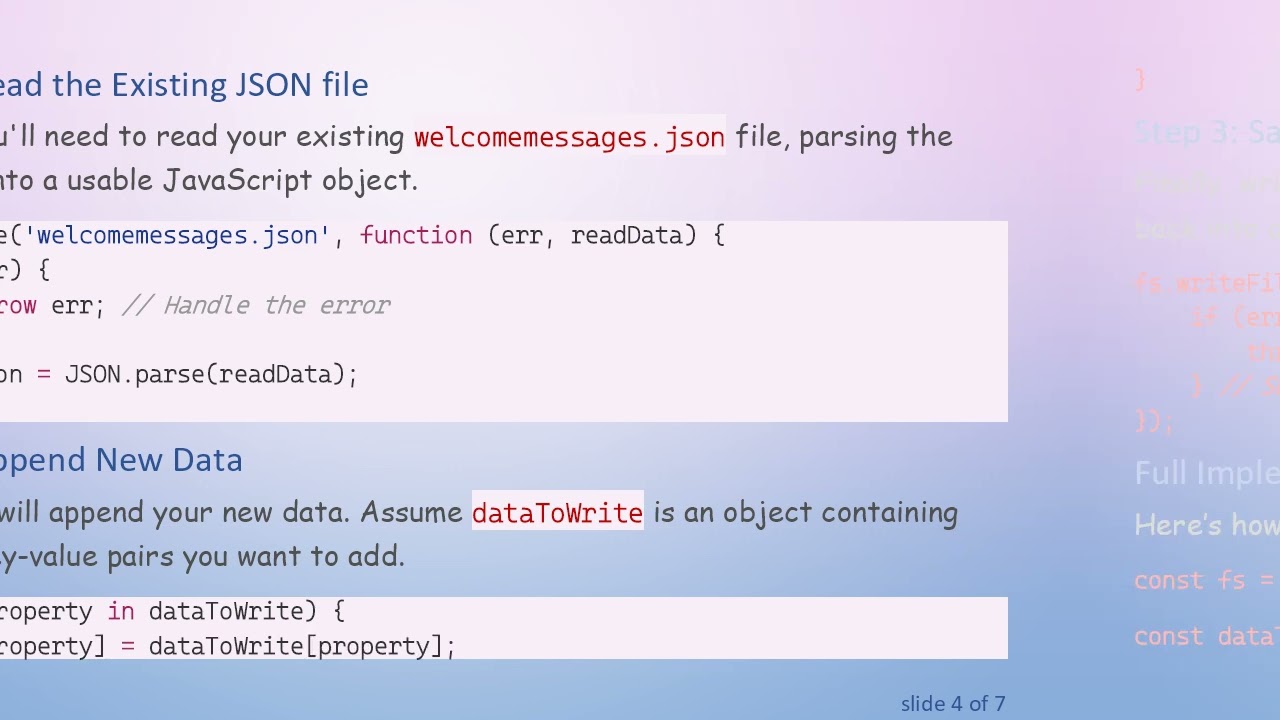Click the red welcomemessages.json inline code

coord(569,137)
